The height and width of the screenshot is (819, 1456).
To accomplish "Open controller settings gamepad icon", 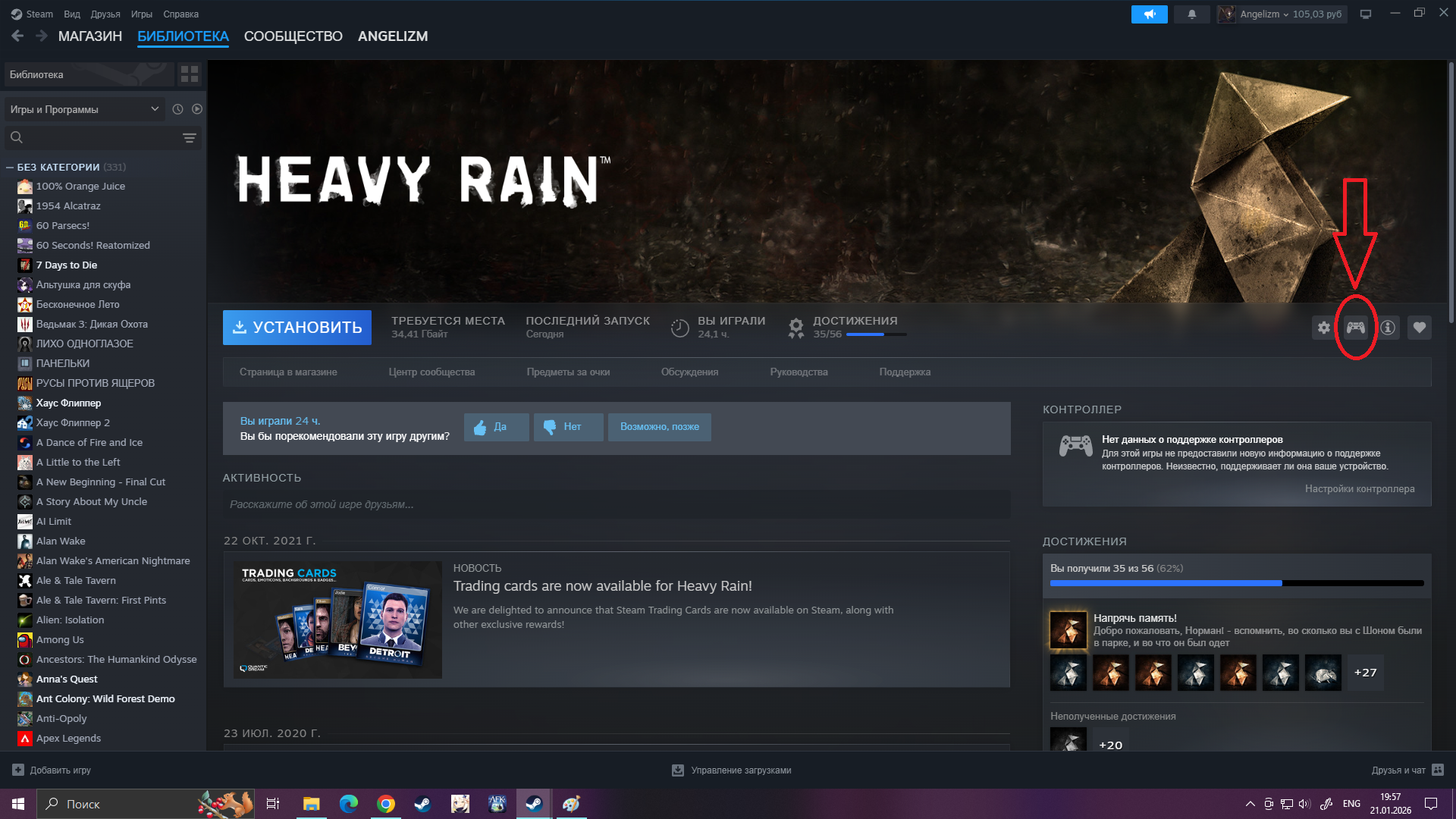I will coord(1356,328).
